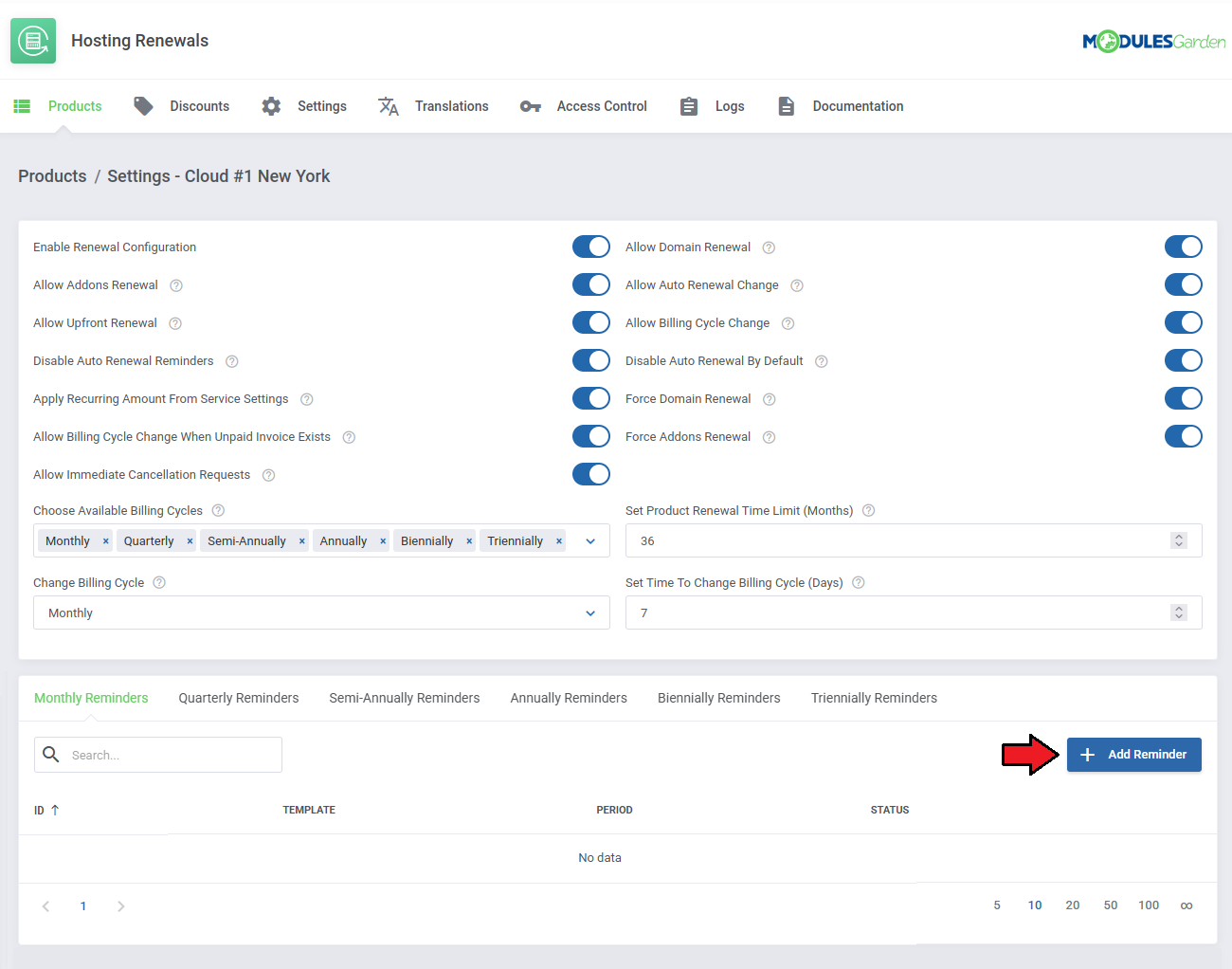Viewport: 1232px width, 969px height.
Task: Click help icon next to Allow Domain Renewal
Action: pos(770,247)
